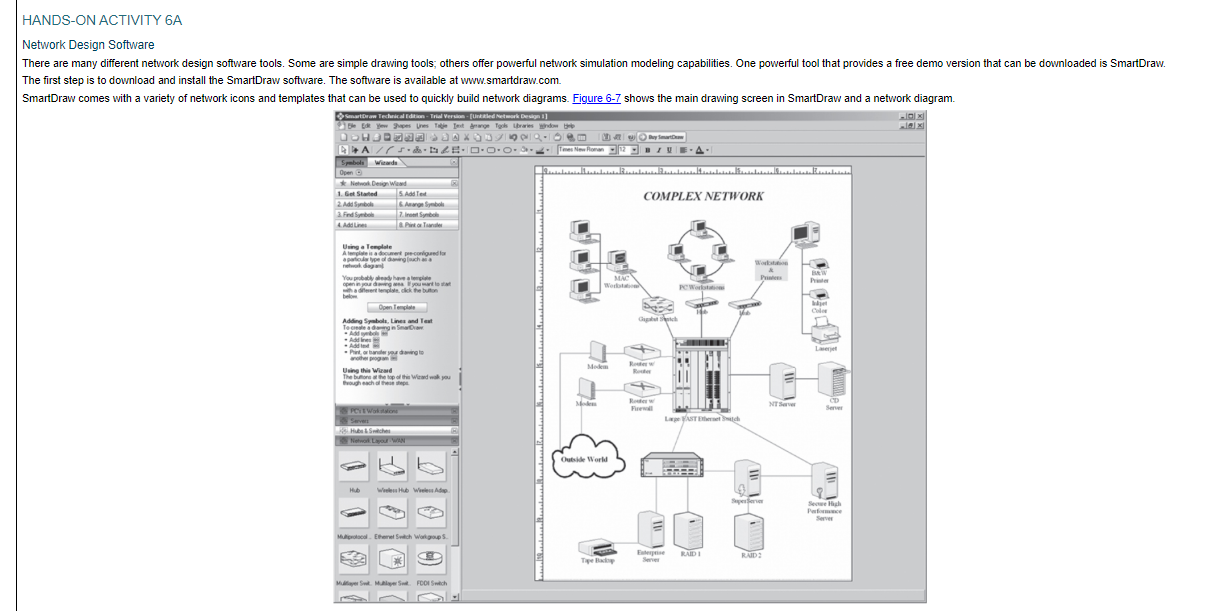Select the FDDI Switch symbol
The image size is (1226, 611).
pos(431,559)
